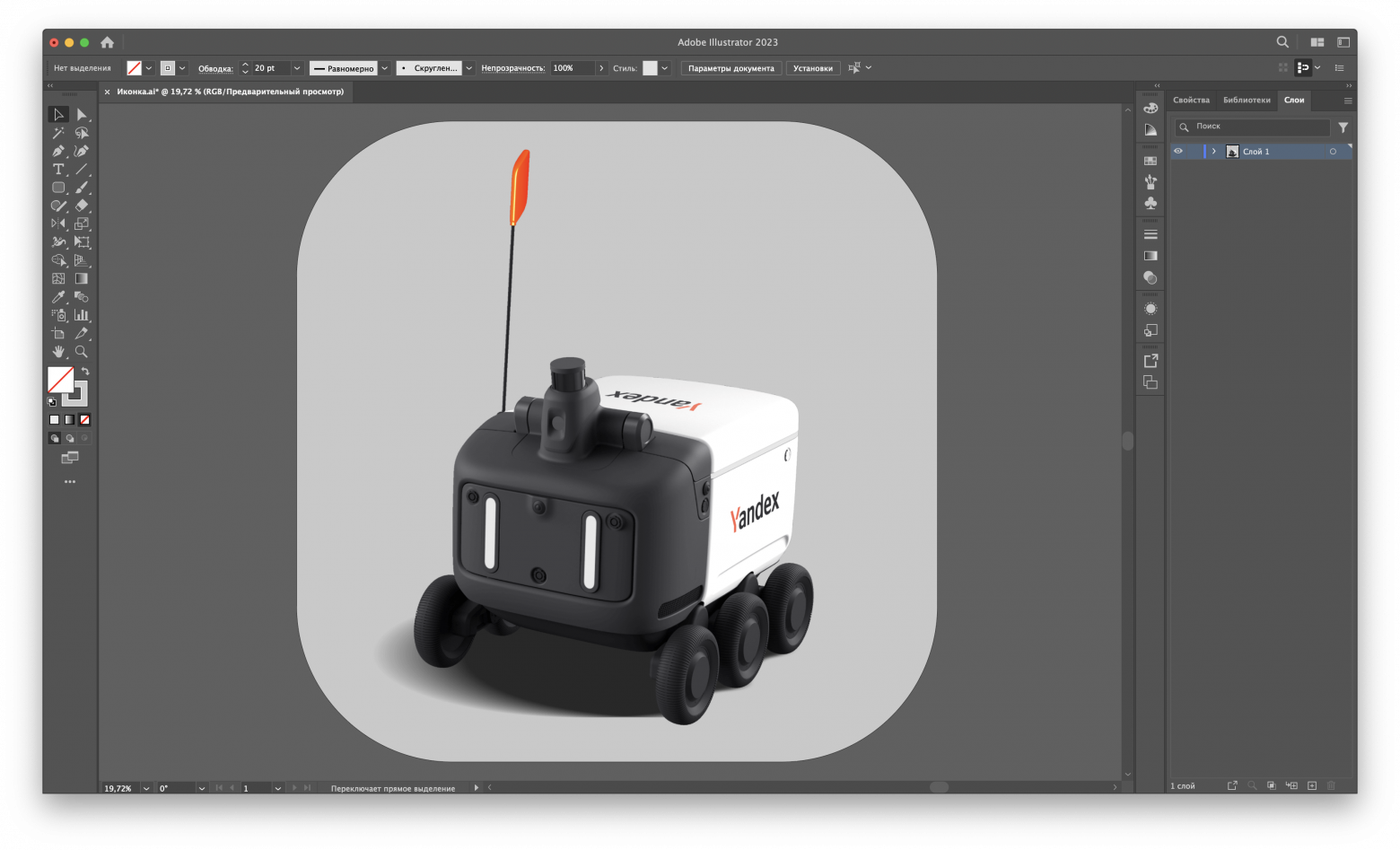1400x850 pixels.
Task: Open the Gradient panel from the dock
Action: [1151, 256]
